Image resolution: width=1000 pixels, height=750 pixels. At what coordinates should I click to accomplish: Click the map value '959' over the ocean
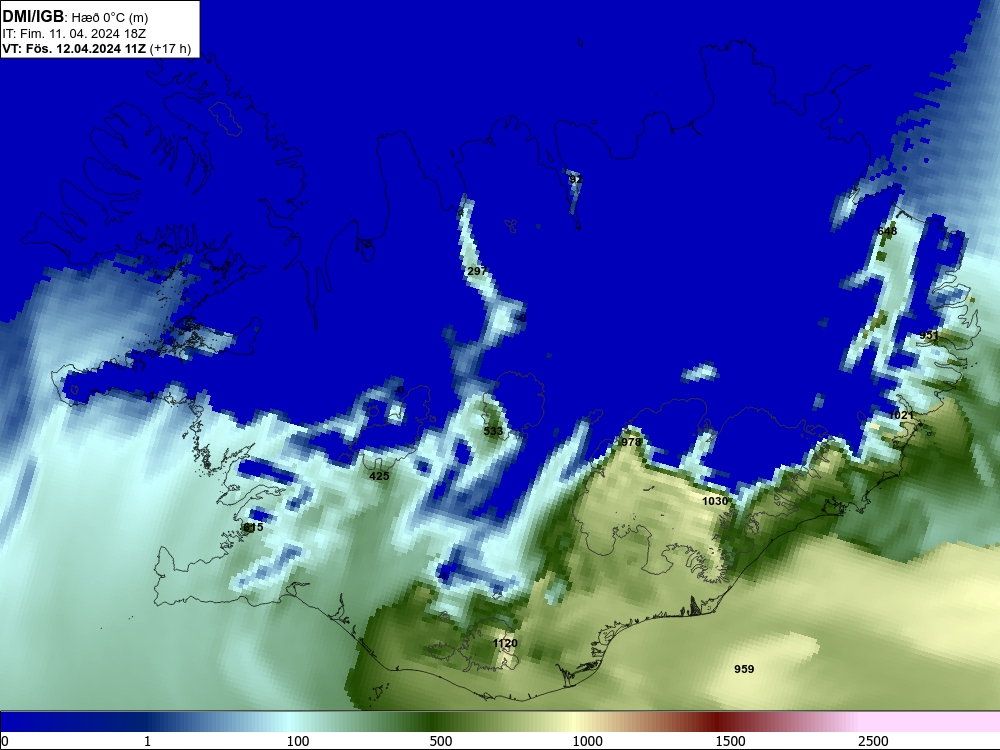pyautogui.click(x=744, y=669)
